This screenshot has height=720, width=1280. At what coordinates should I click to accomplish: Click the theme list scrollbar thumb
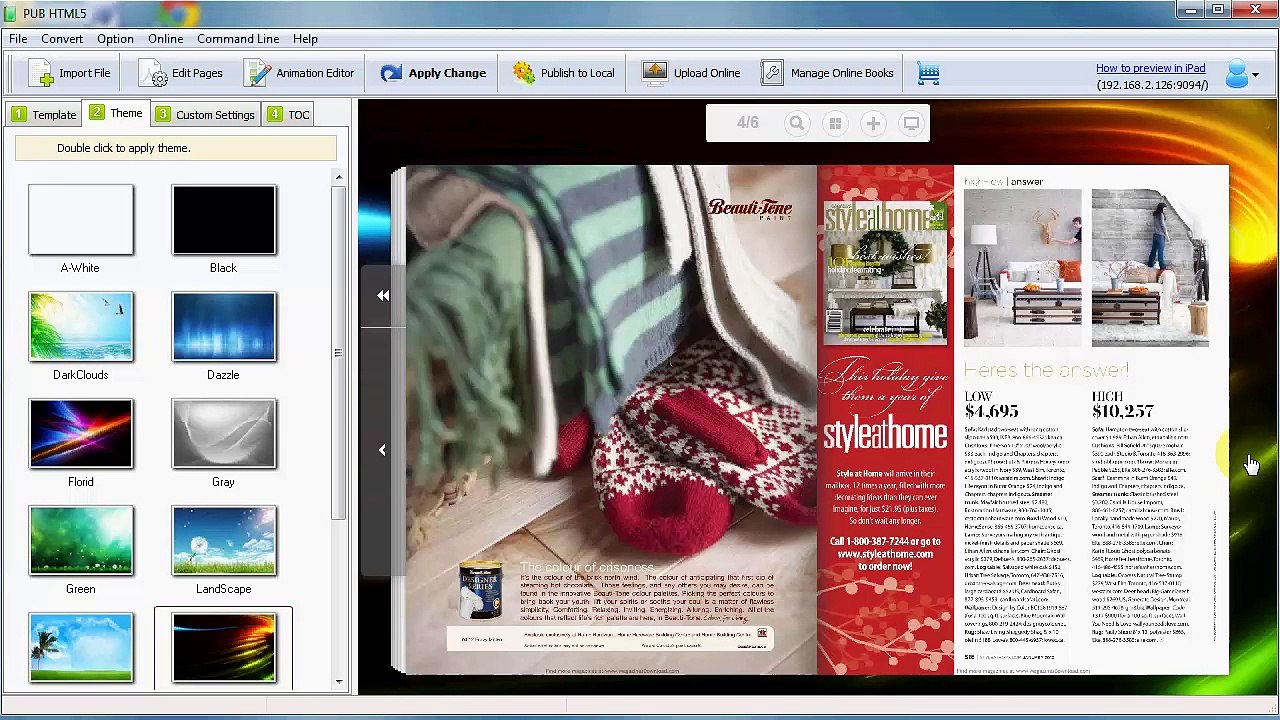339,352
